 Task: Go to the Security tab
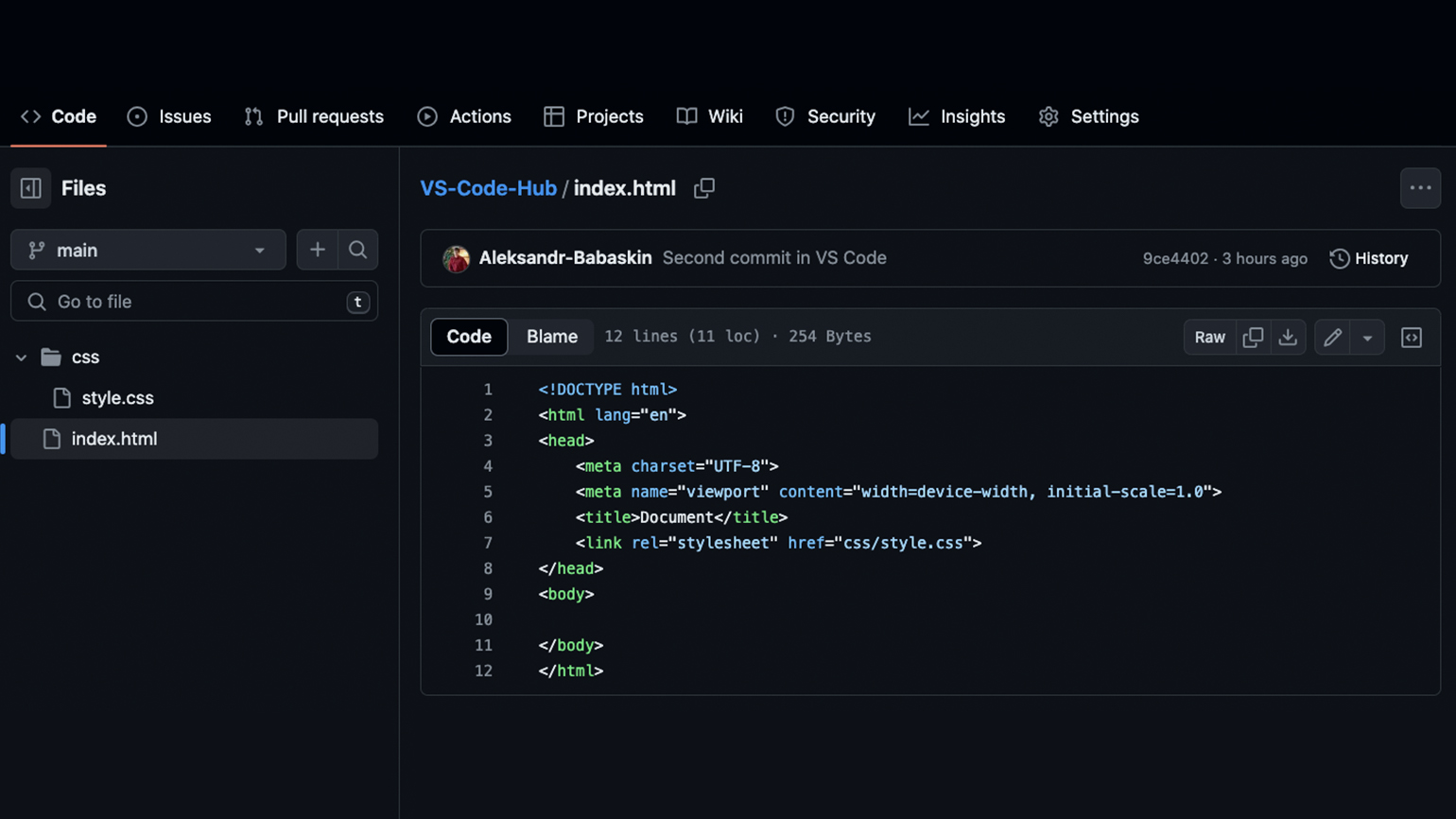coord(825,116)
